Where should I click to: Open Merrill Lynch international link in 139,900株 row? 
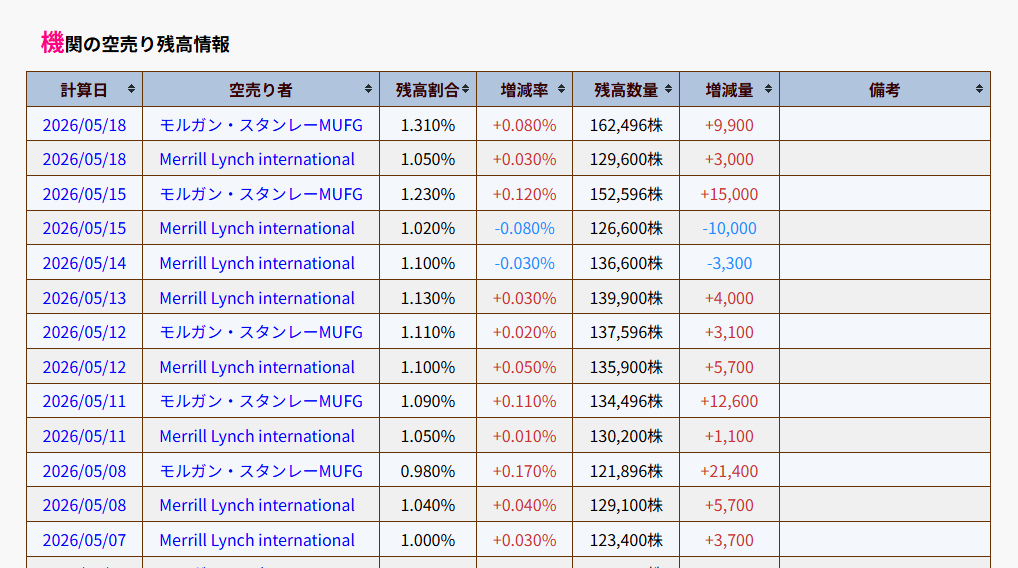(x=257, y=298)
